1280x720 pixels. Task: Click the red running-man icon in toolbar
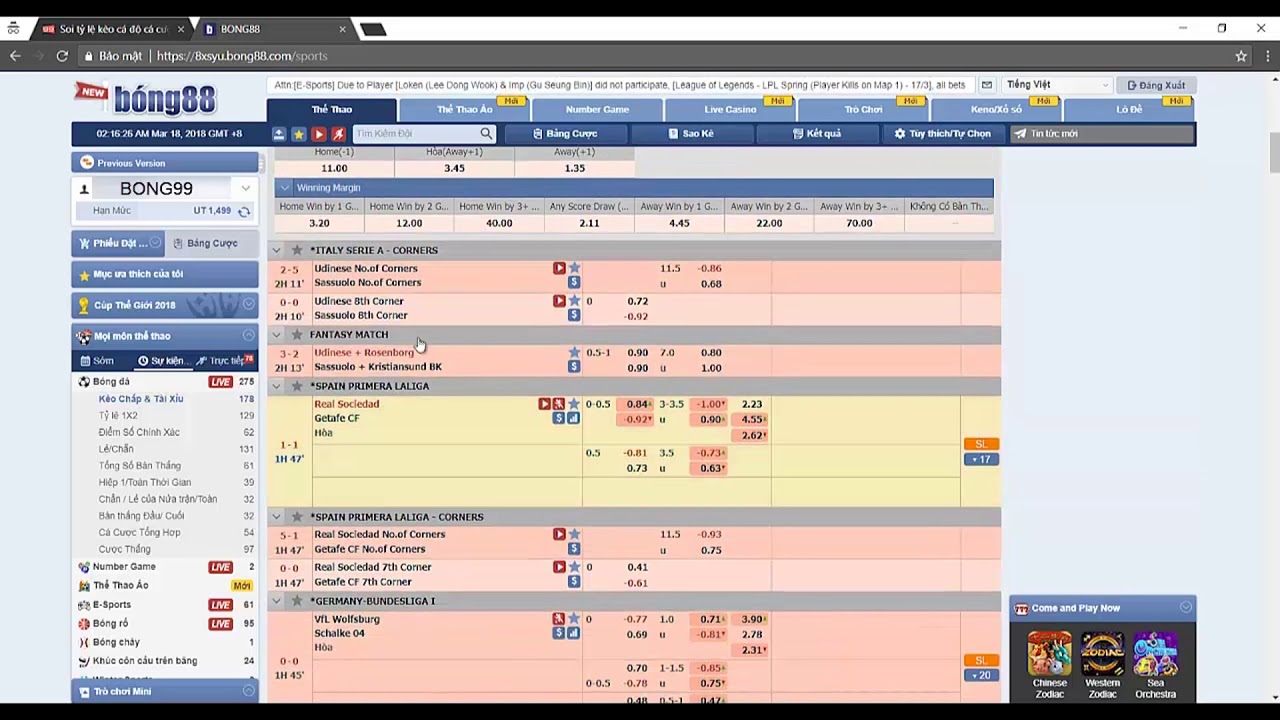click(338, 134)
